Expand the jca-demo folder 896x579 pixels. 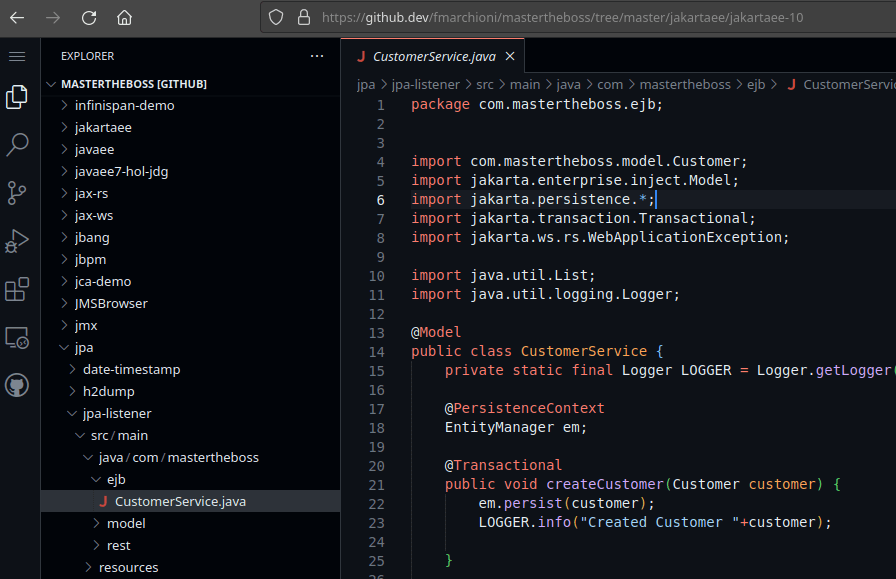click(191, 282)
